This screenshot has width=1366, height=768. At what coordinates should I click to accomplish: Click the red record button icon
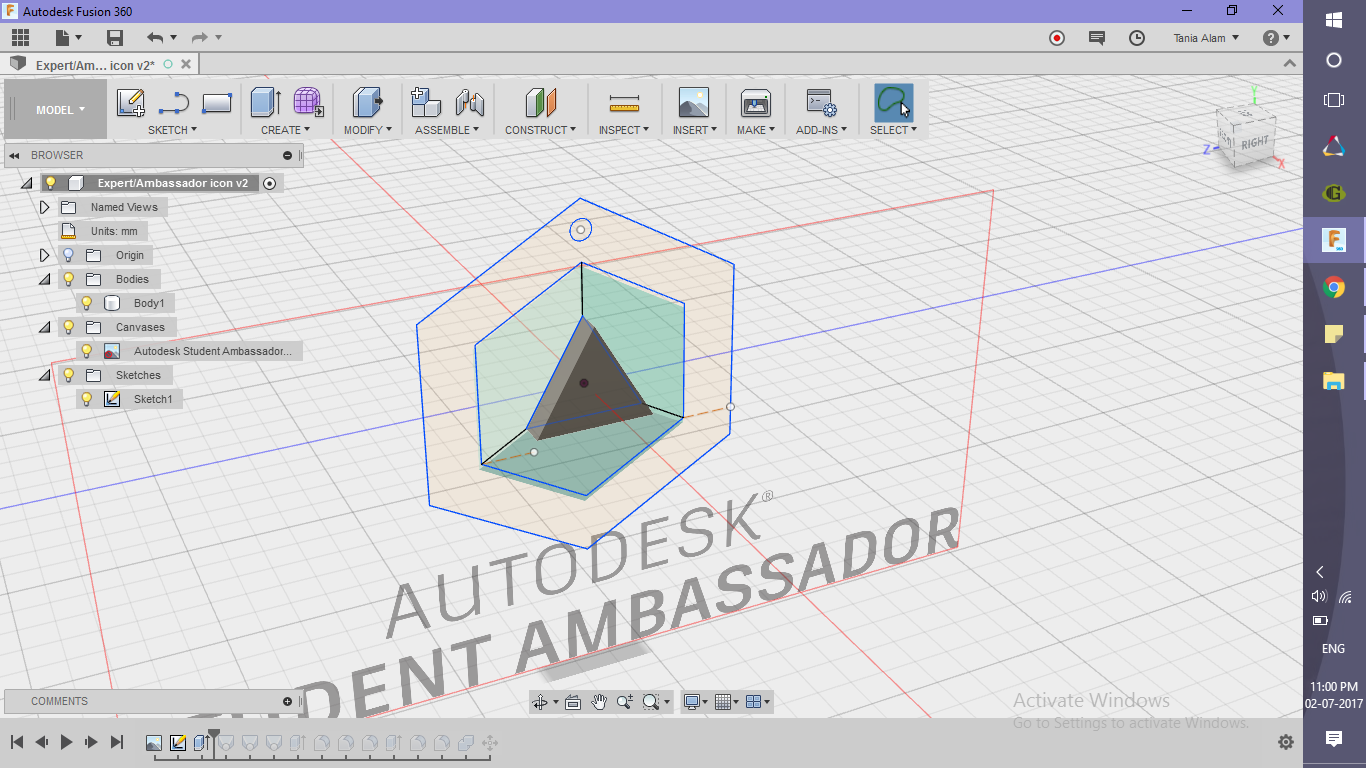(1057, 38)
